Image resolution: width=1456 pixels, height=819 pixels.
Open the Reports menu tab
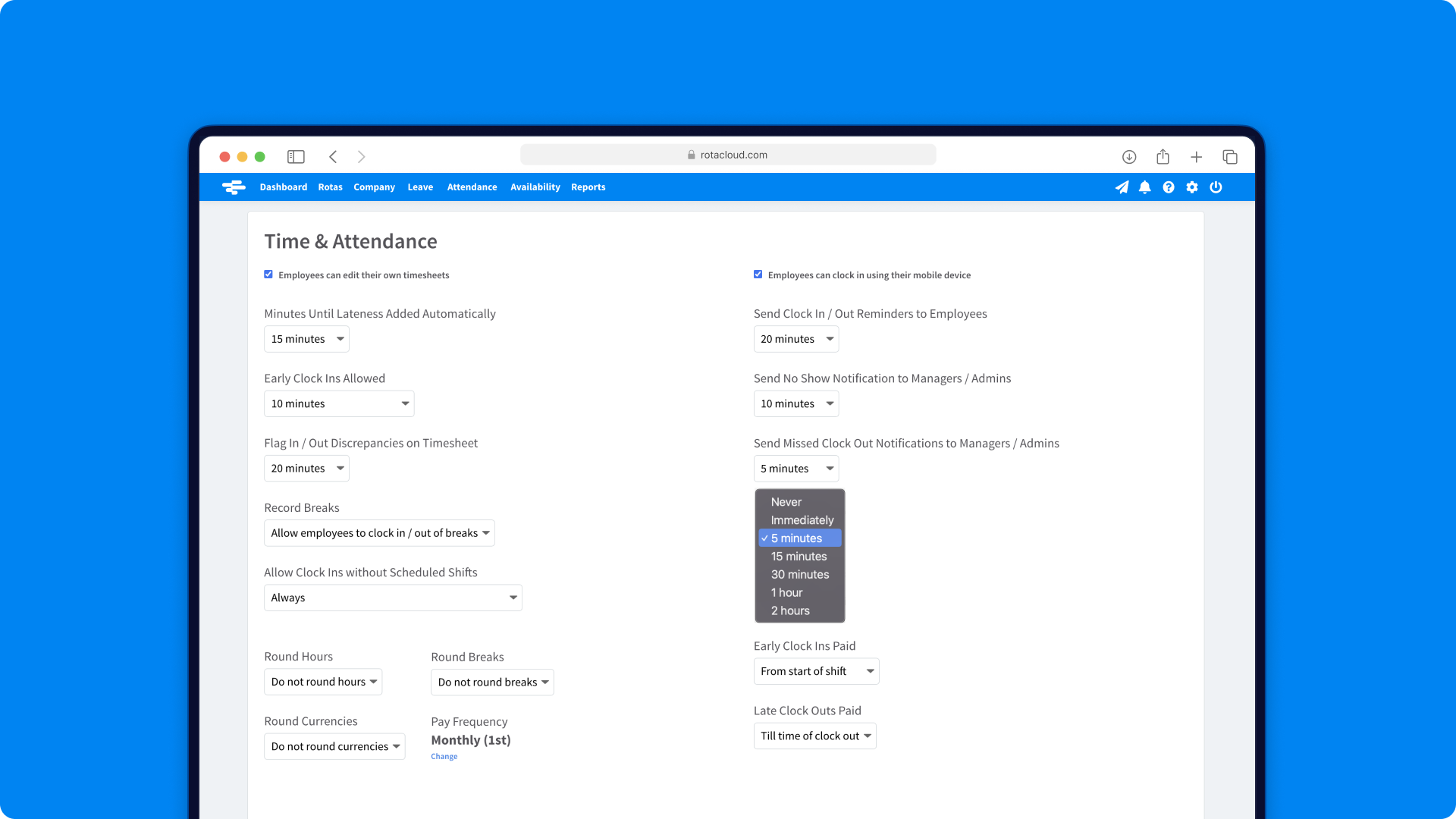pos(588,187)
